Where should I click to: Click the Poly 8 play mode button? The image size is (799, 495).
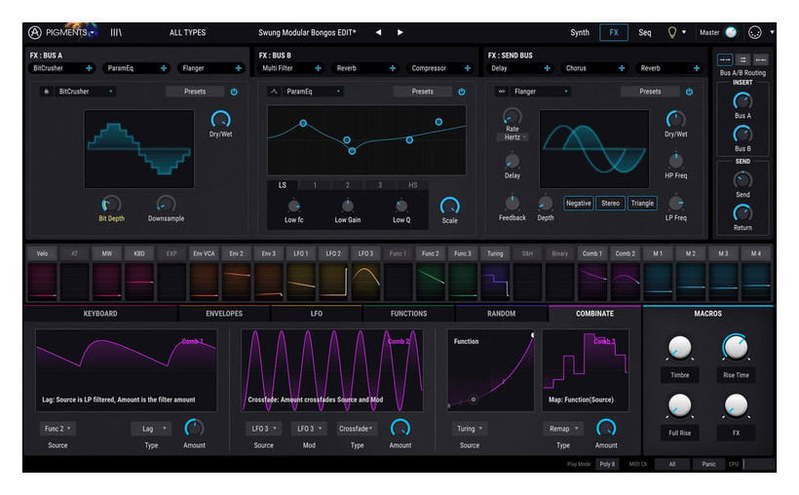point(607,464)
